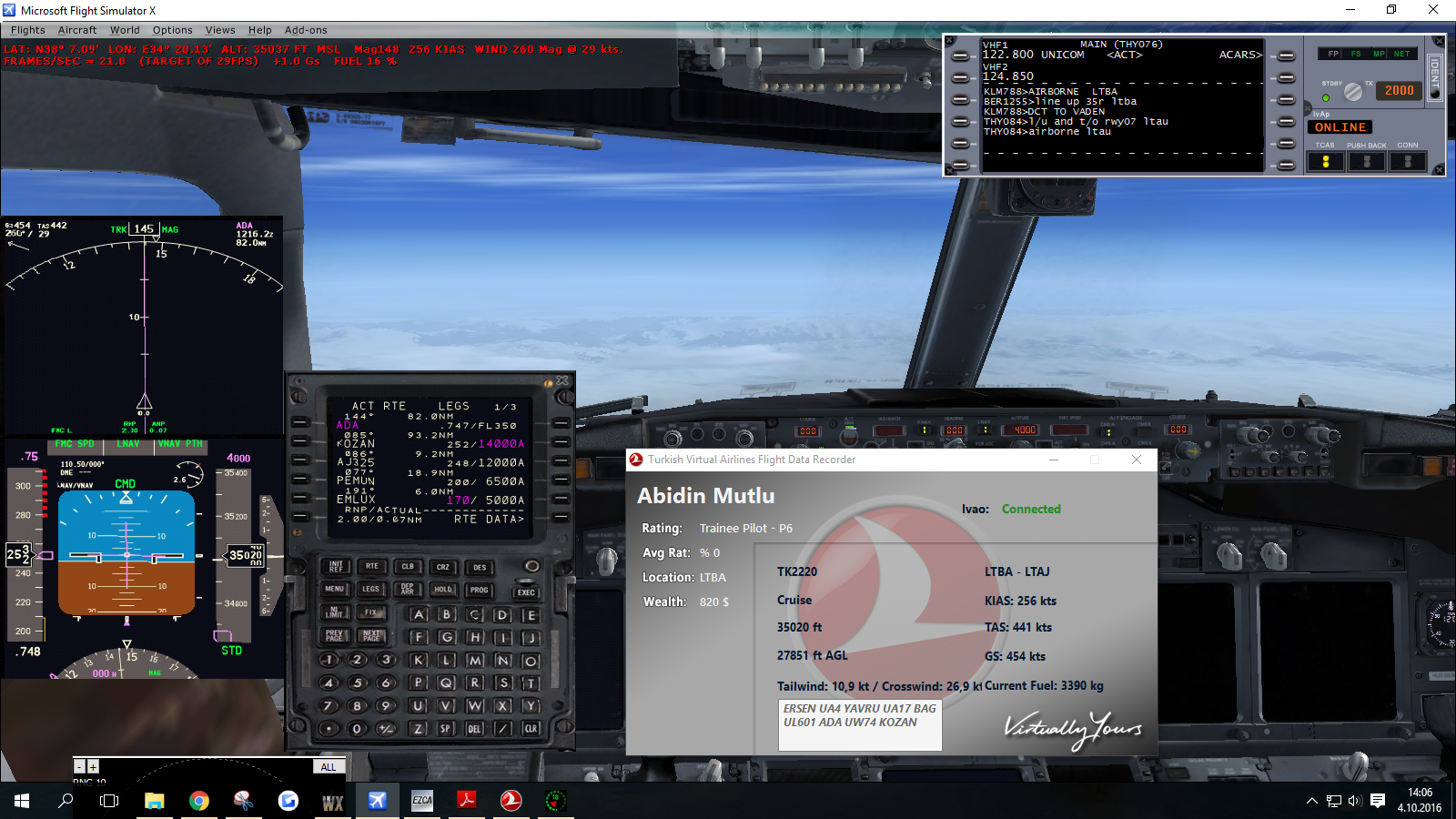The width and height of the screenshot is (1456, 819).
Task: Click the IDENT button on IvAp
Action: (x=1435, y=77)
